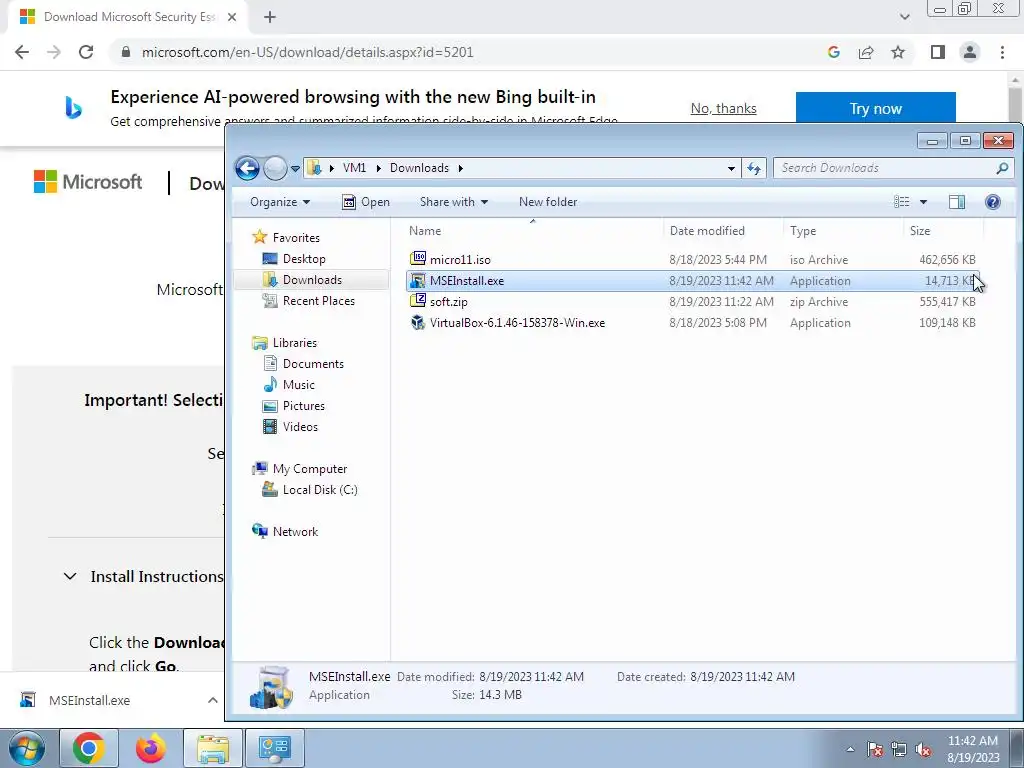Bookmark this page with star icon

(x=898, y=52)
